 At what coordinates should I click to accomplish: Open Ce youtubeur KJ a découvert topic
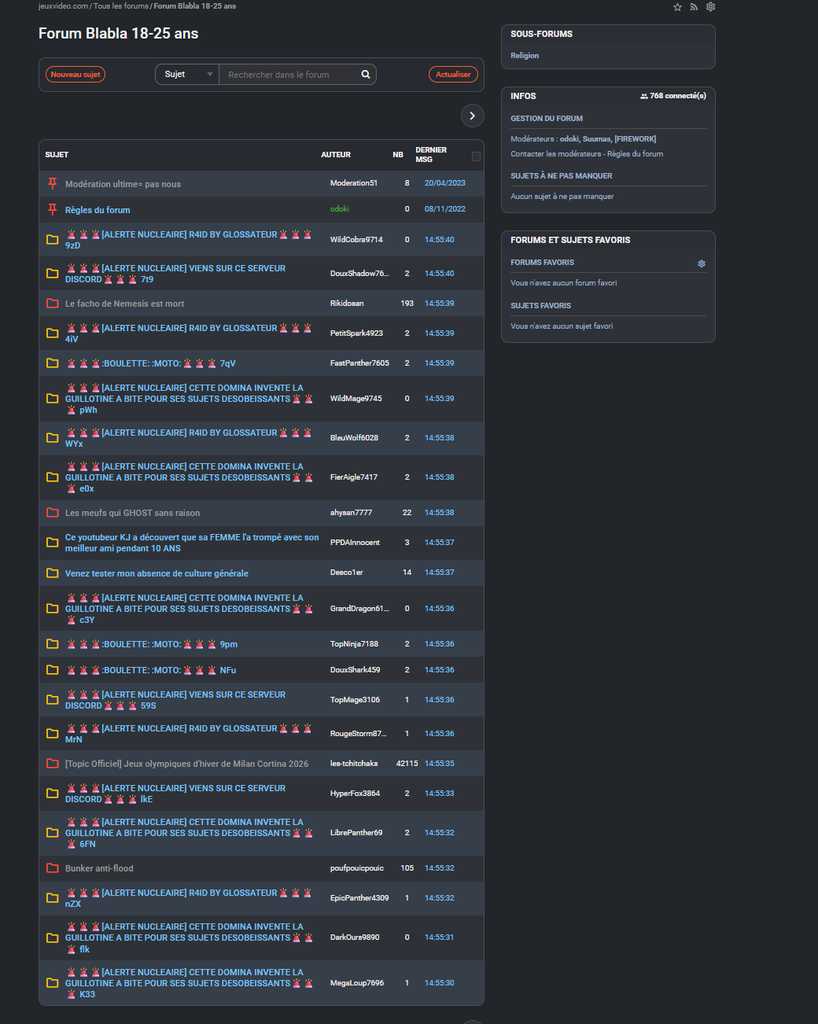pos(192,543)
